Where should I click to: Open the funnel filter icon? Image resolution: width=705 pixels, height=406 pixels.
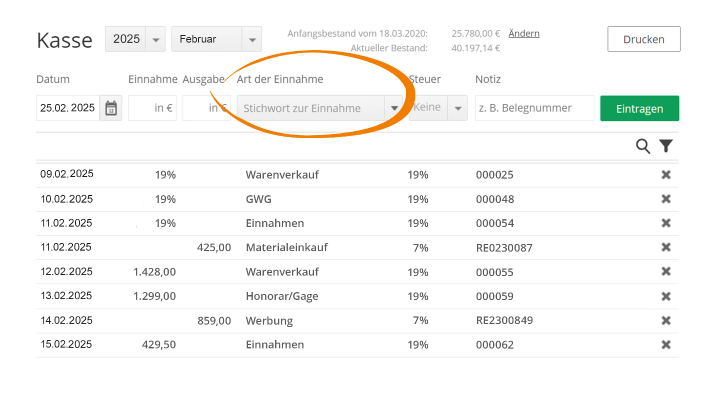666,146
